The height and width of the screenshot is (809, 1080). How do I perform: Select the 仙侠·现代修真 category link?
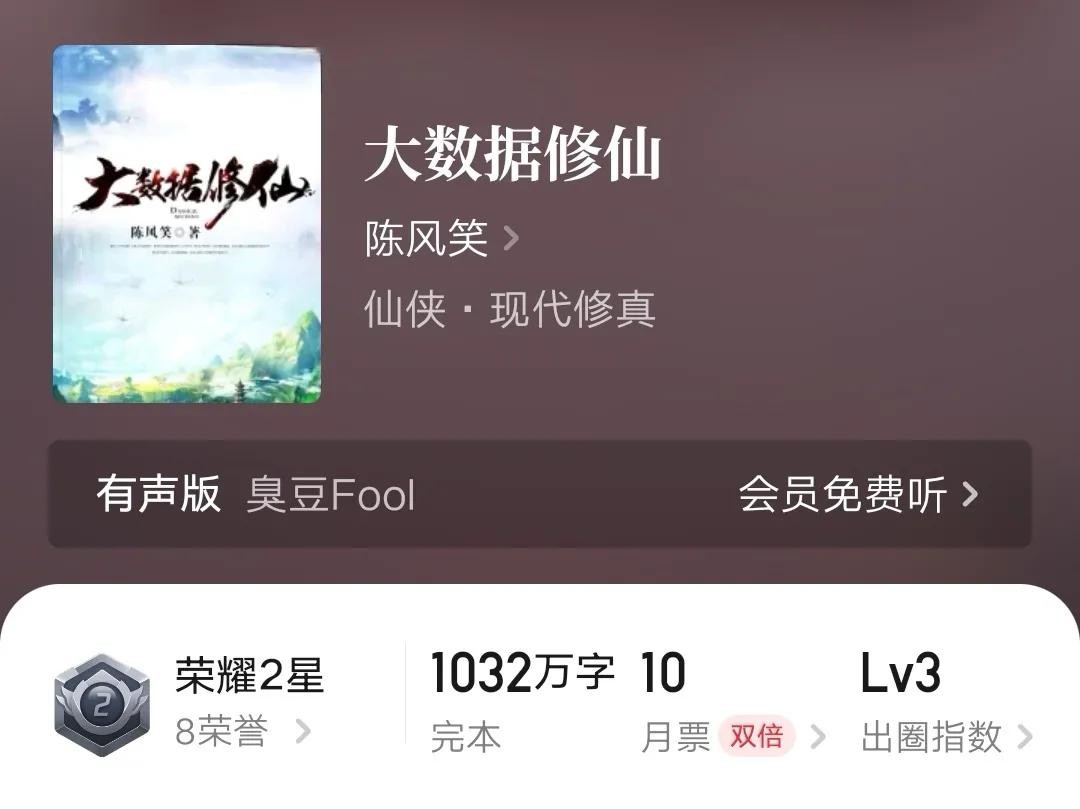click(510, 309)
